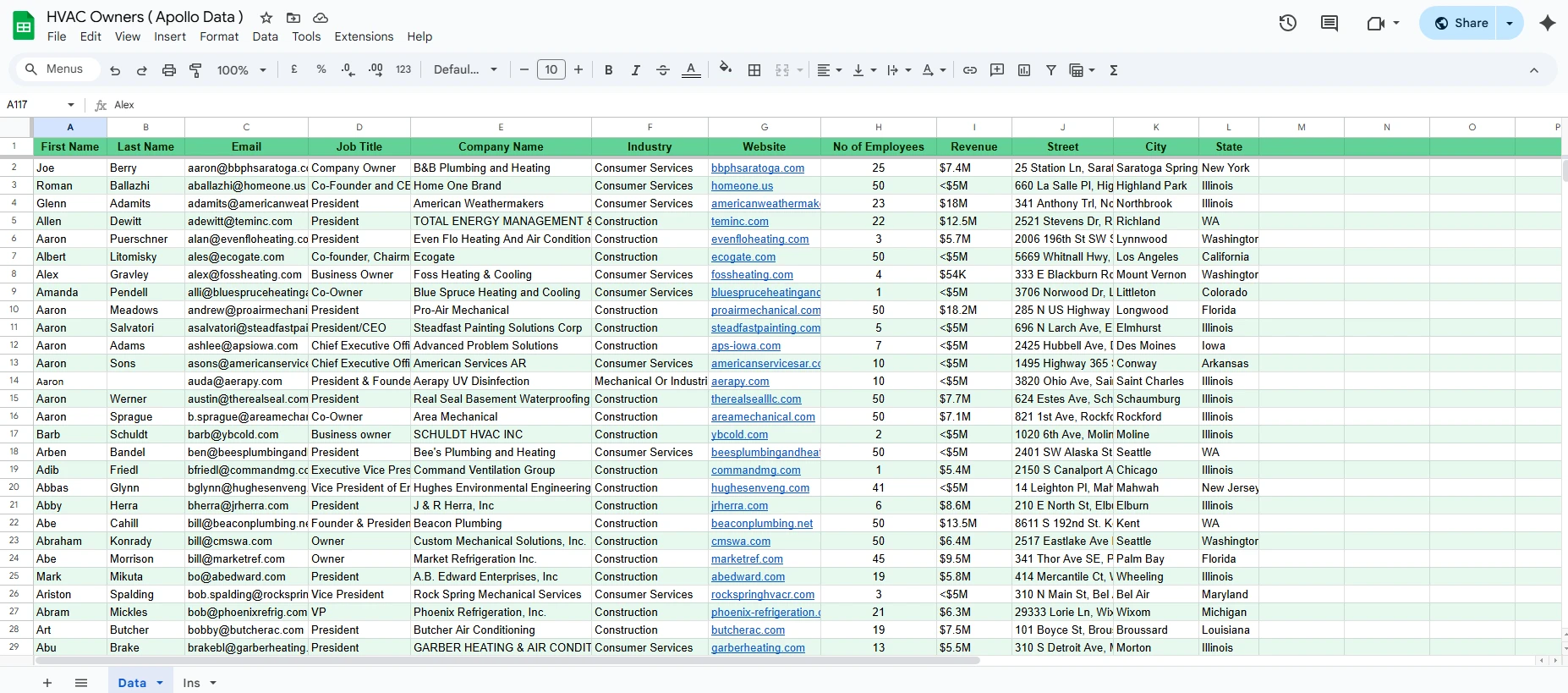Open the butcherac.com website link
This screenshot has width=1568, height=693.
(x=748, y=630)
